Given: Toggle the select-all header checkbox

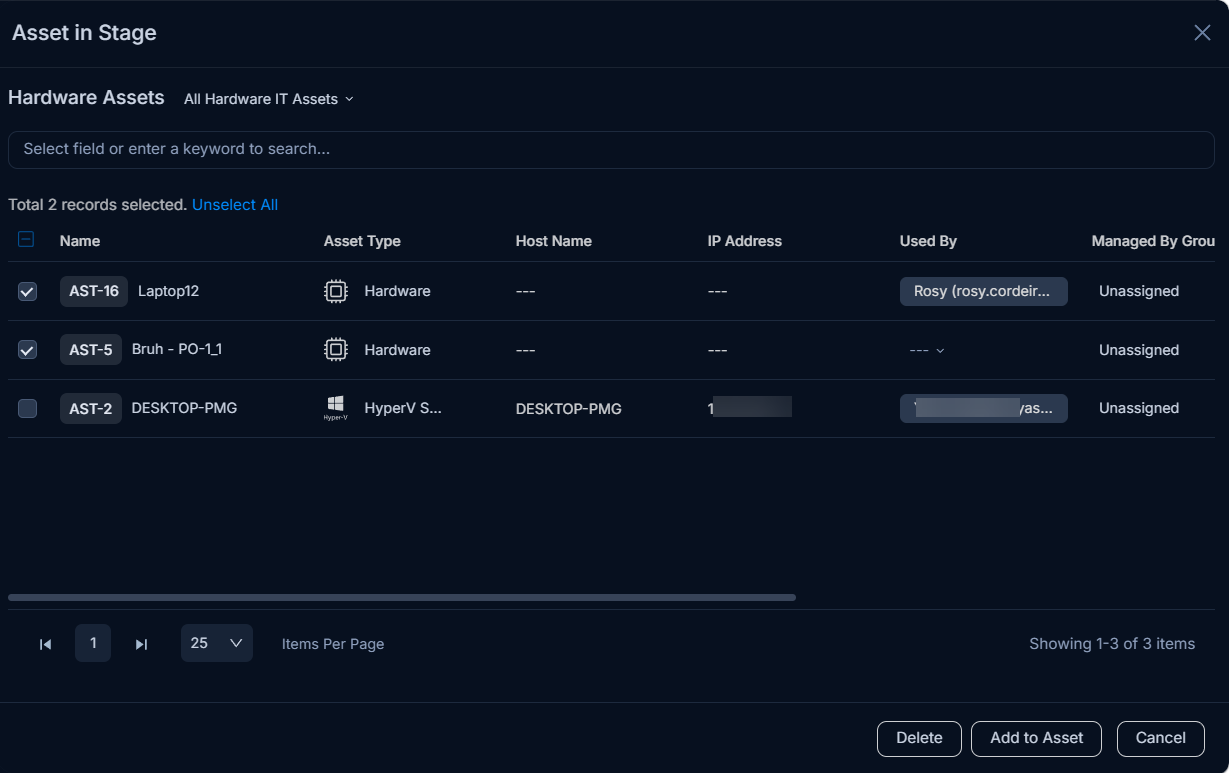Looking at the screenshot, I should click(x=27, y=239).
